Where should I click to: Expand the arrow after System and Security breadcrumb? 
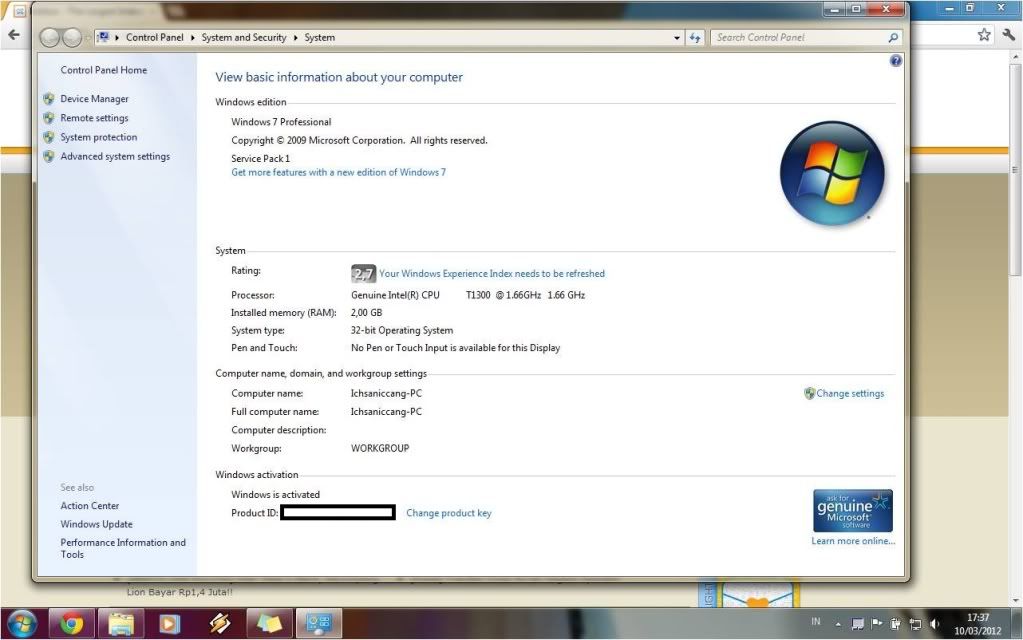point(296,38)
